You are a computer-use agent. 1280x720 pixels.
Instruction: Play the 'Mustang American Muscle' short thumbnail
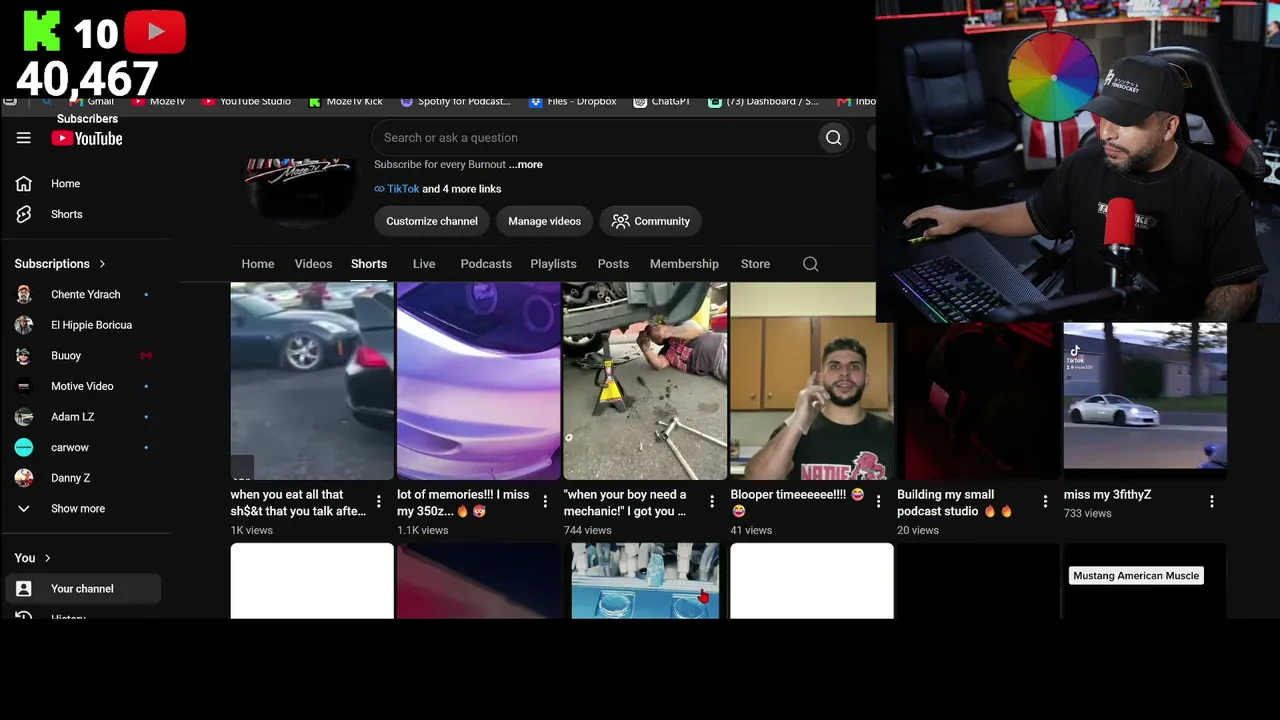click(1145, 581)
